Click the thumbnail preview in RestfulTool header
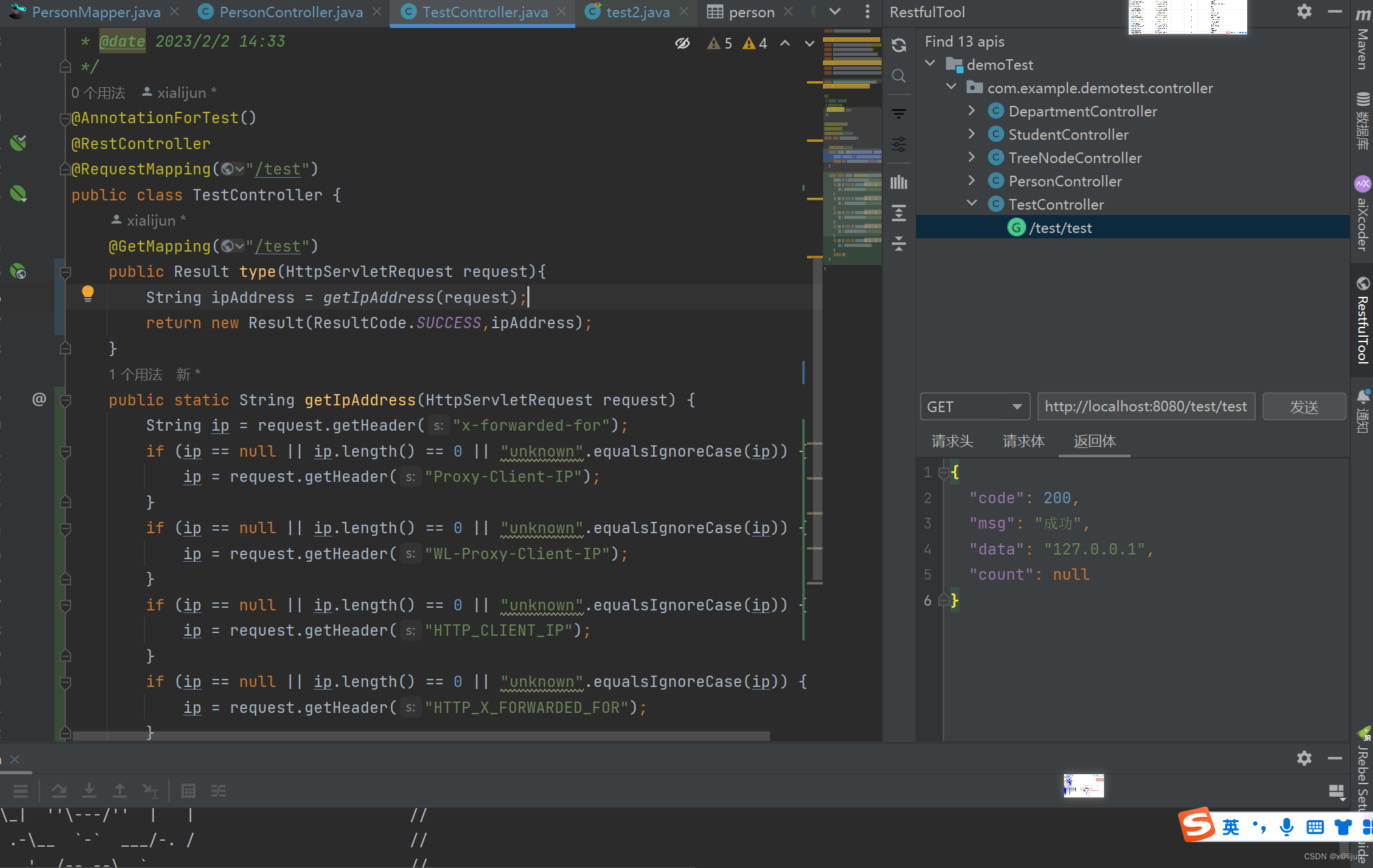Screen dimensions: 1373x868 [1187, 17]
